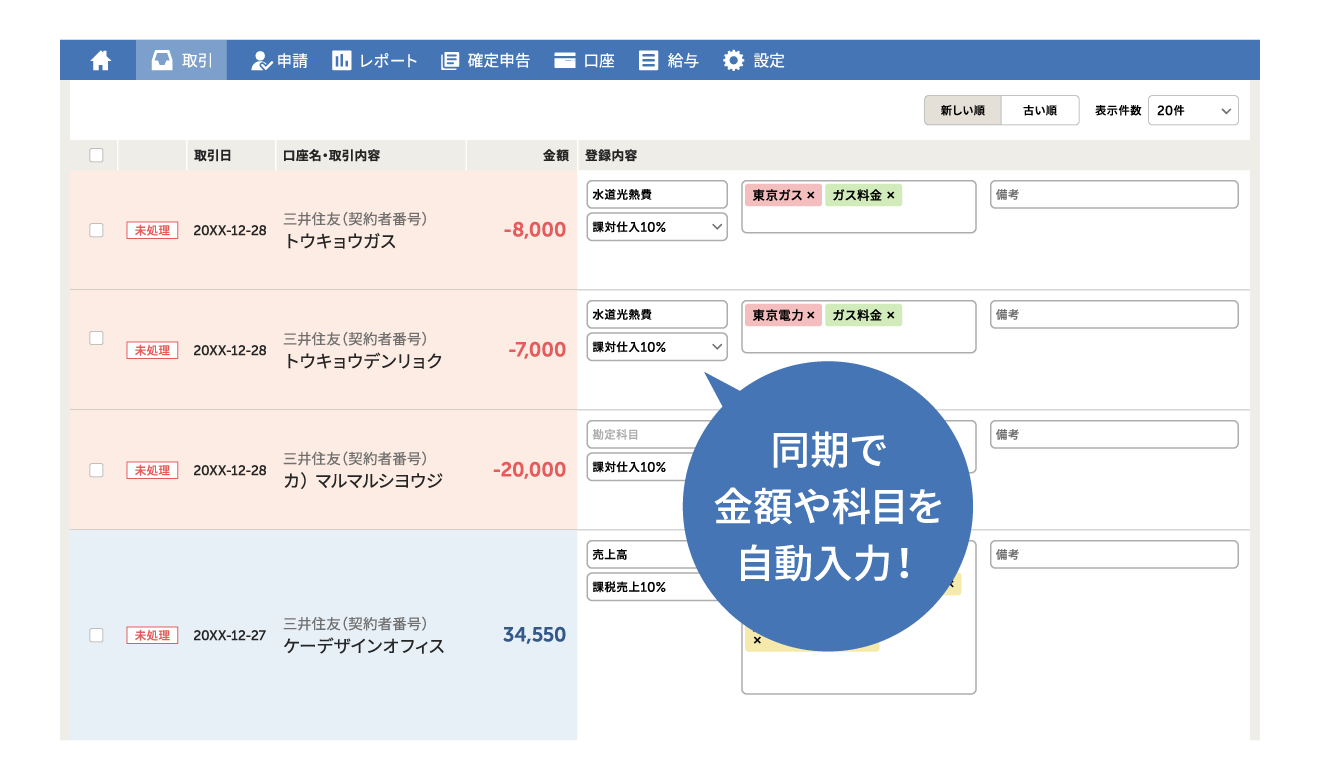Click the 未処理 badge in トウキョウガス row
Viewport: 1320px width, 780px height.
click(x=152, y=230)
